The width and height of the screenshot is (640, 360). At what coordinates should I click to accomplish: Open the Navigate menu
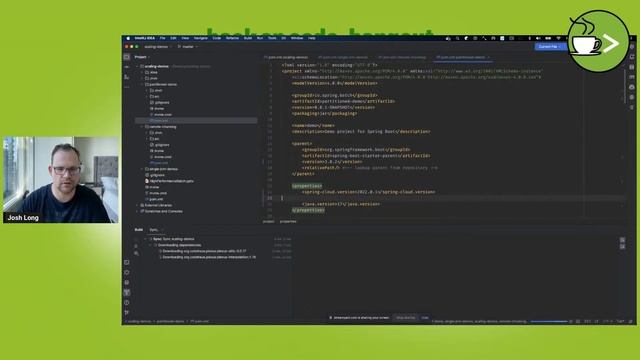point(200,38)
